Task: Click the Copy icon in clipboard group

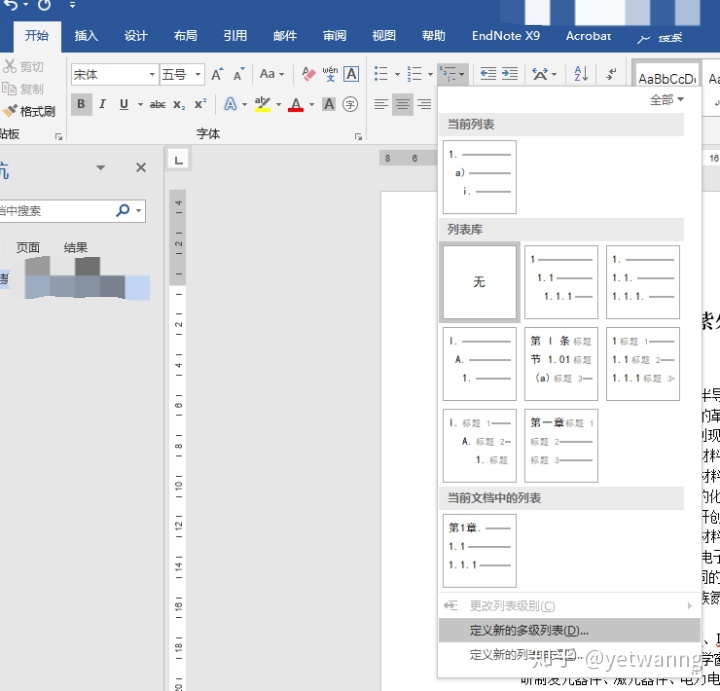Action: coord(9,88)
